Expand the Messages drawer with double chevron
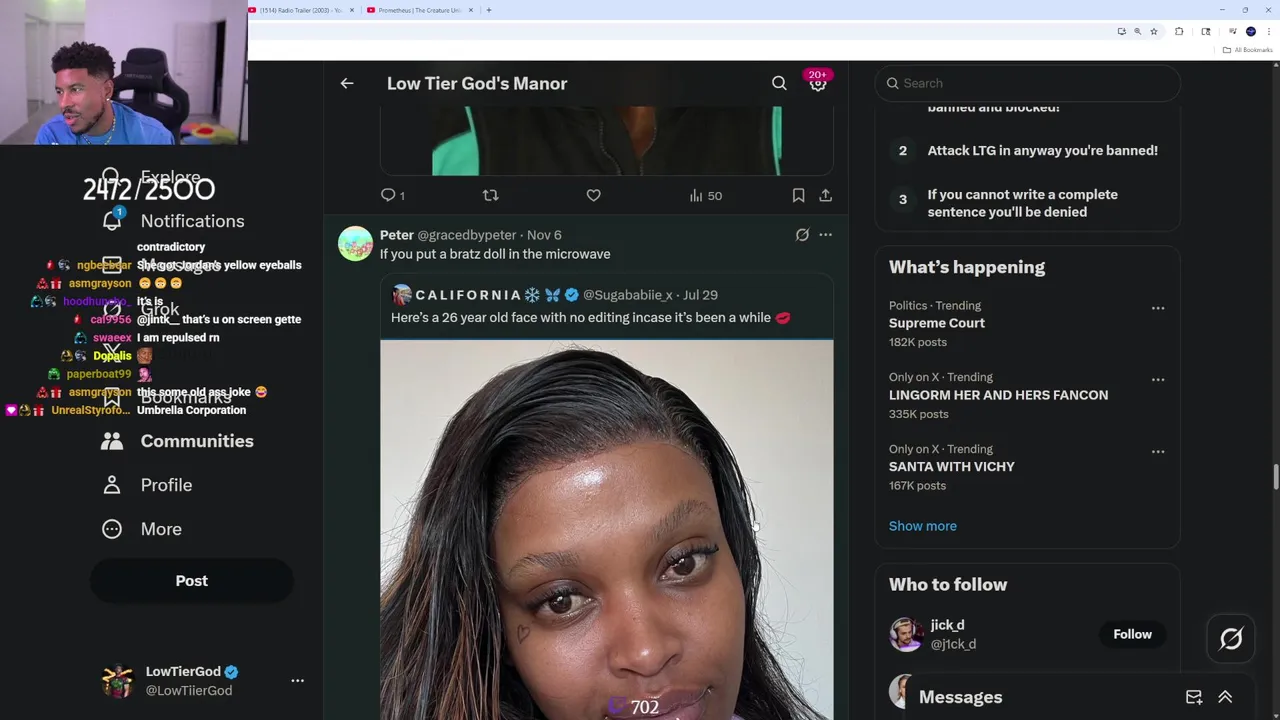The height and width of the screenshot is (720, 1280). click(1225, 697)
